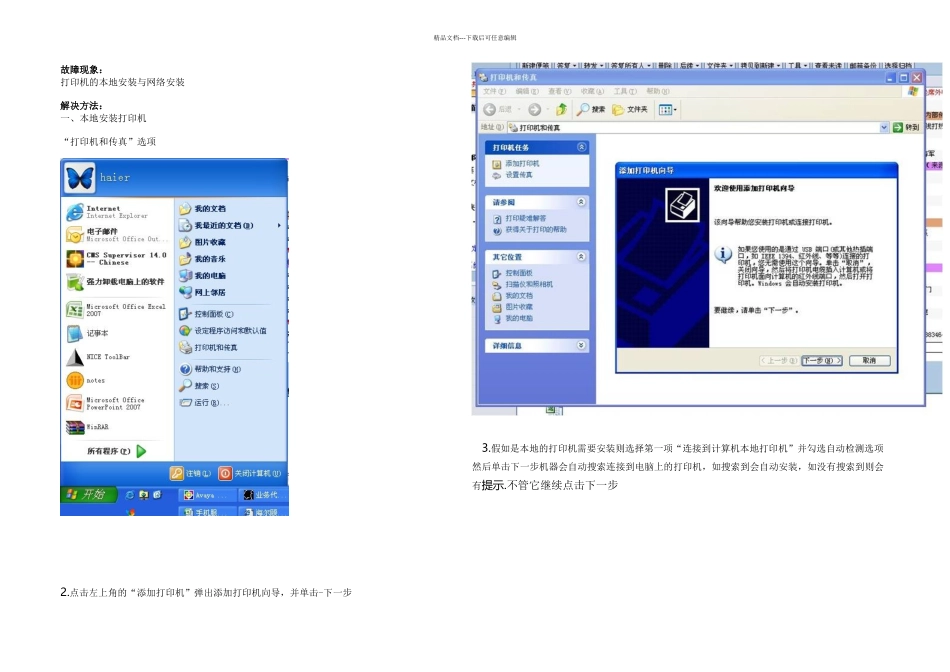Open 设定程序访问和默认值

224,331
